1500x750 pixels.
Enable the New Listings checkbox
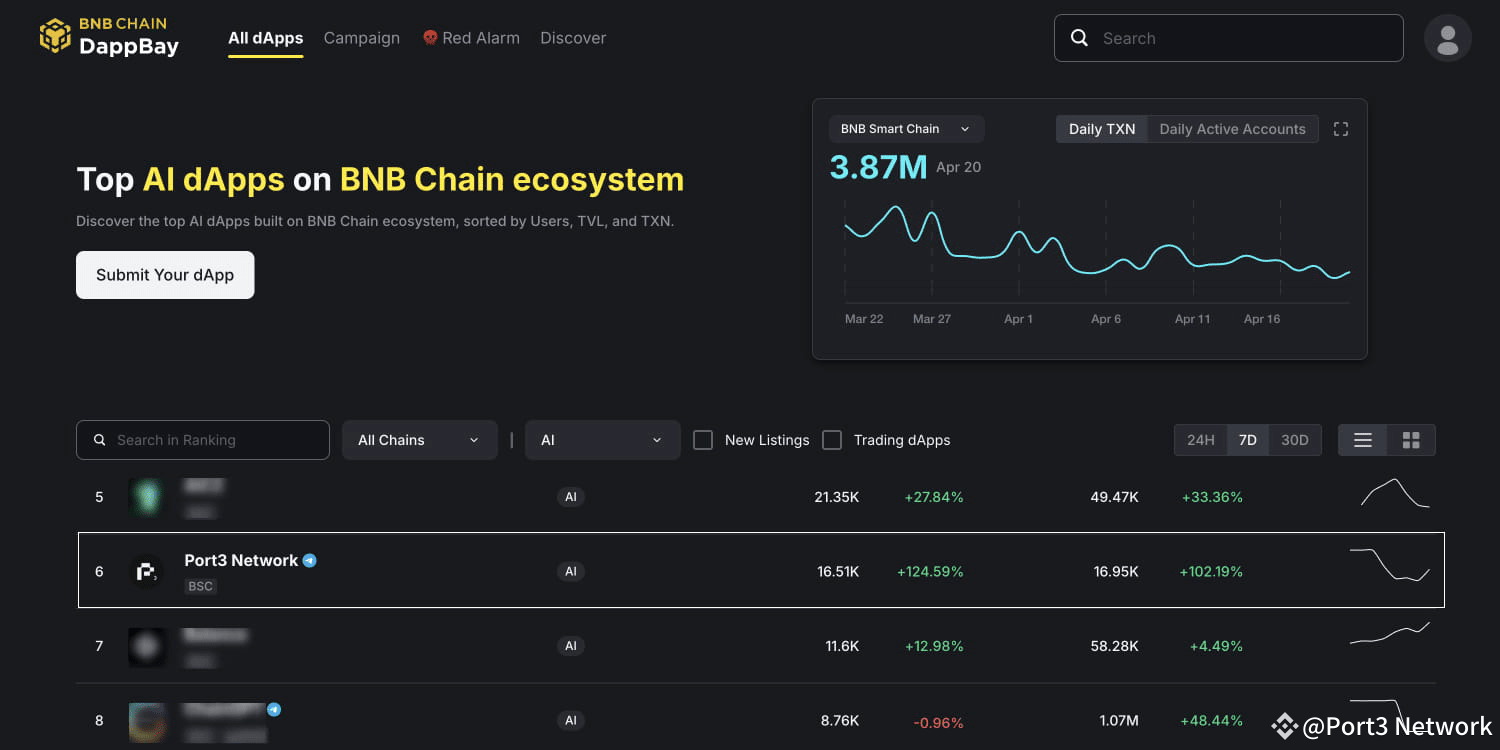coord(703,440)
